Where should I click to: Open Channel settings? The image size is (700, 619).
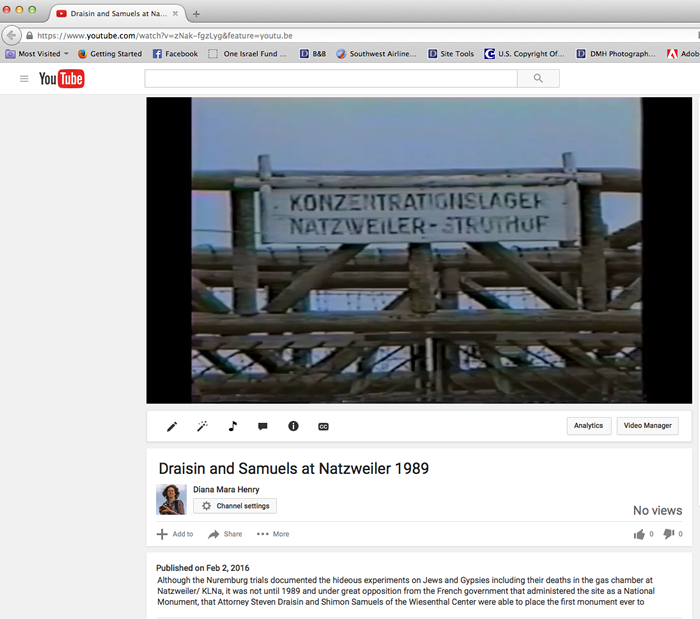[x=235, y=506]
